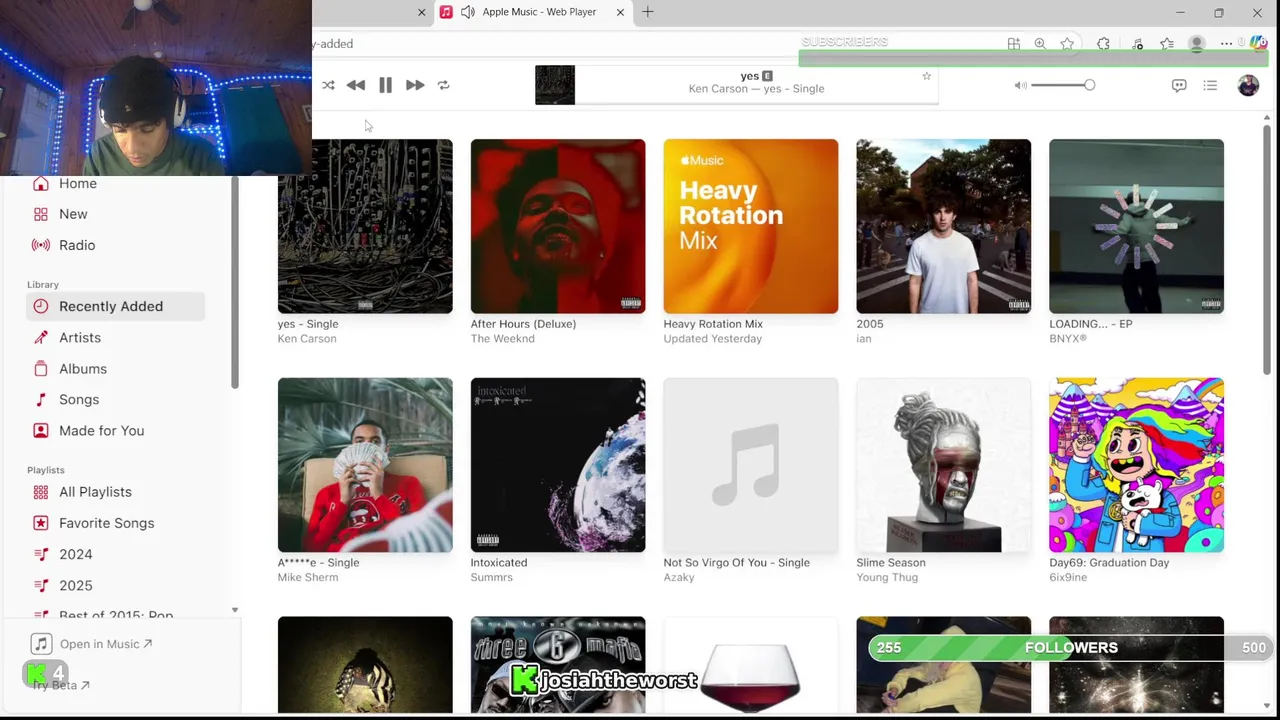Favorite the playing song with the star
This screenshot has width=1280, height=720.
pos(926,76)
